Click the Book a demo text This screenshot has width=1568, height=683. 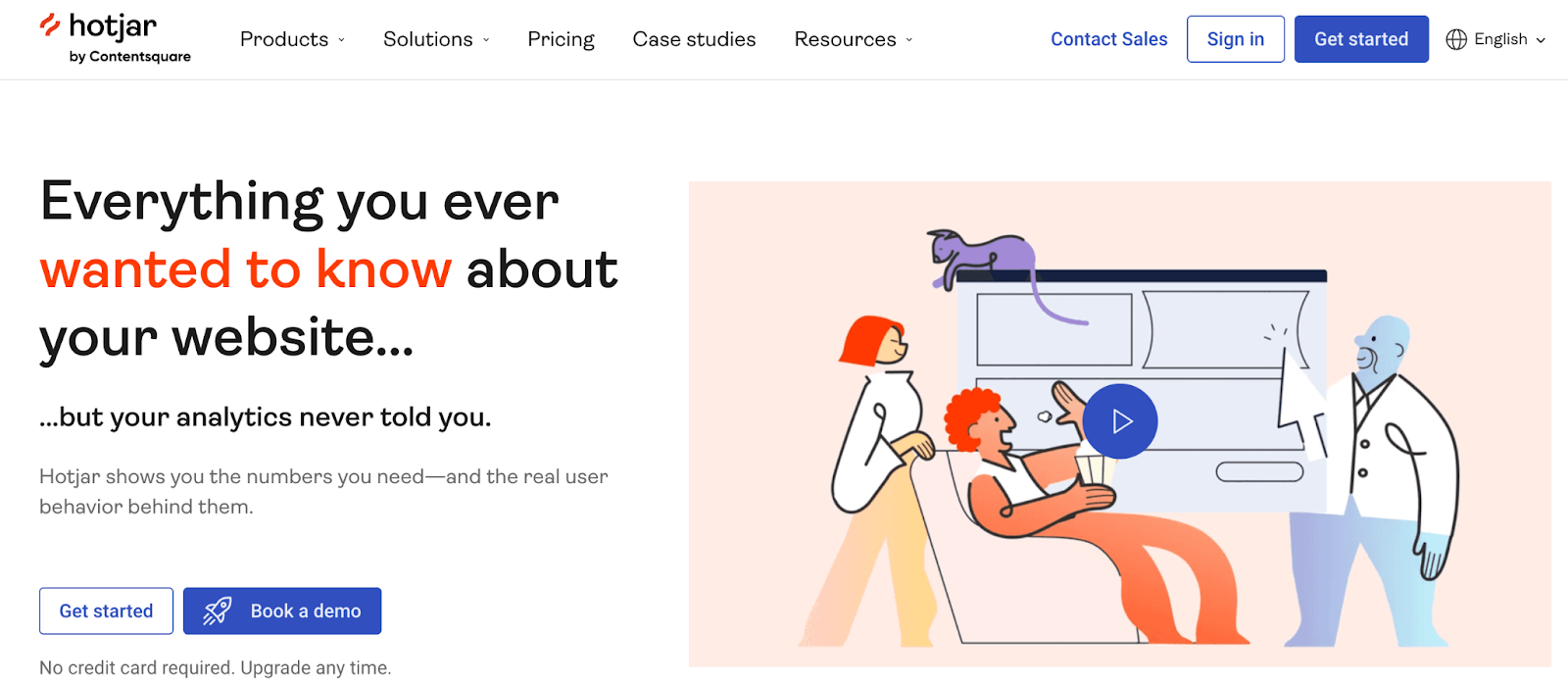pyautogui.click(x=306, y=611)
